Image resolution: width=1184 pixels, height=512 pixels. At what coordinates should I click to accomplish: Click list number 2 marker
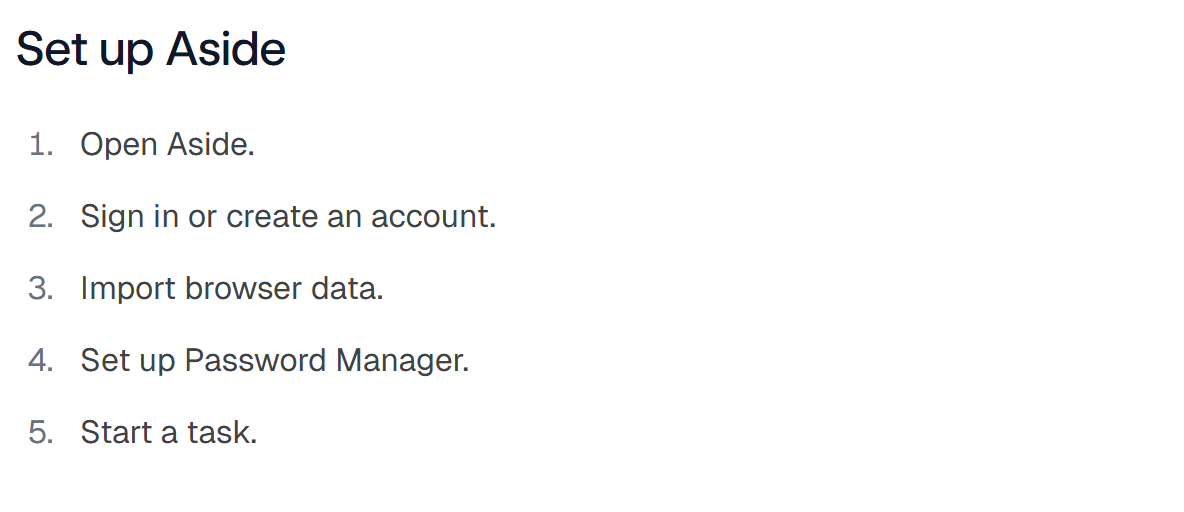coord(42,217)
